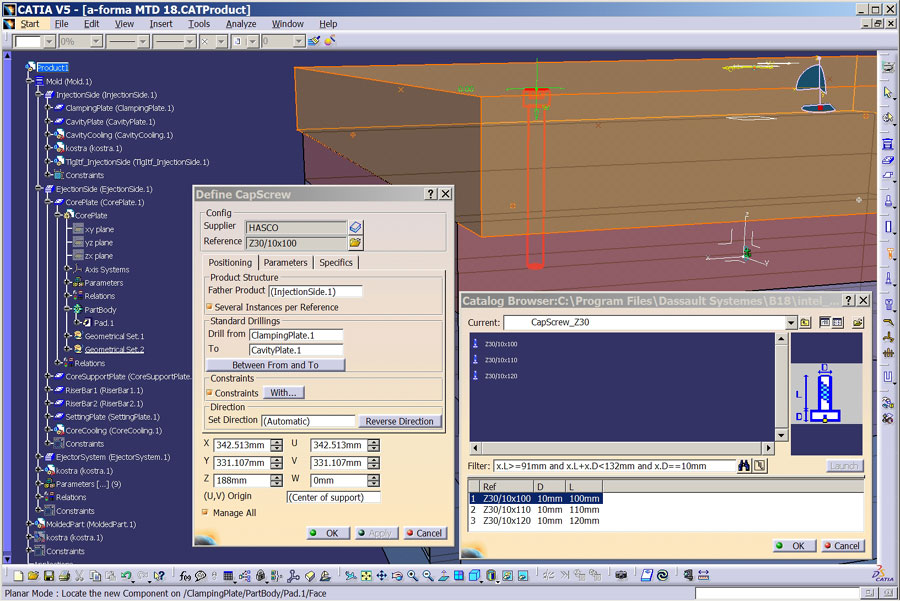Image resolution: width=900 pixels, height=601 pixels.
Task: Switch to the Parameters tab
Action: tap(285, 262)
